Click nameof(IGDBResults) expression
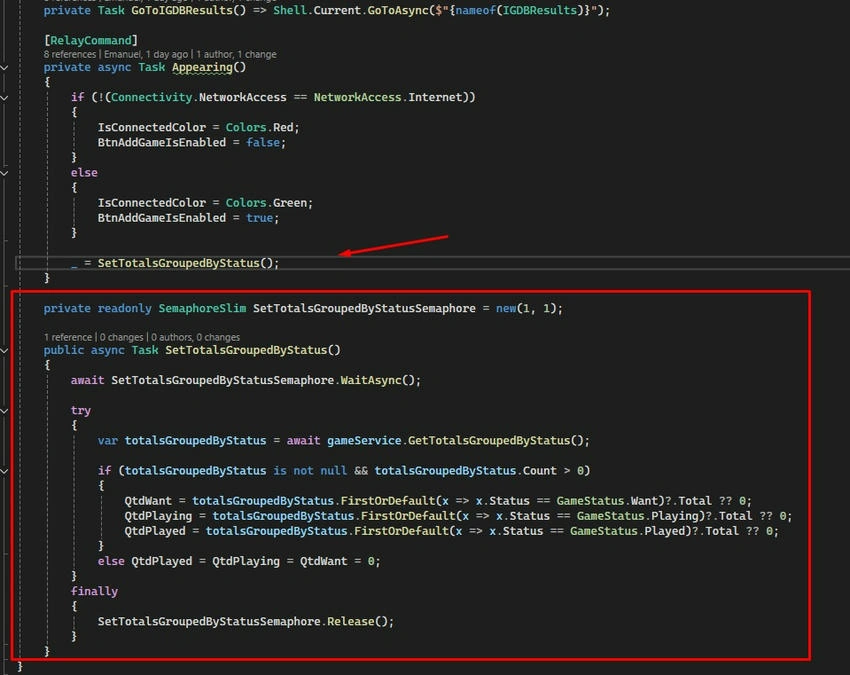Screen dimensions: 850x675 (x=519, y=10)
